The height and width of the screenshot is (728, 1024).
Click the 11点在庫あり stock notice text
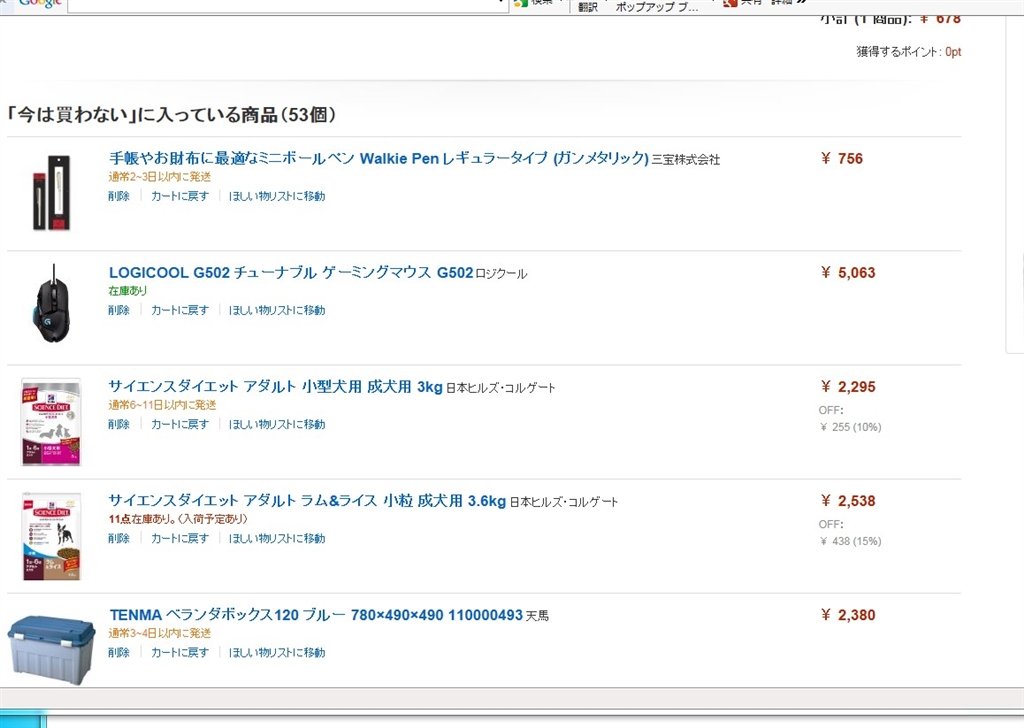click(178, 519)
